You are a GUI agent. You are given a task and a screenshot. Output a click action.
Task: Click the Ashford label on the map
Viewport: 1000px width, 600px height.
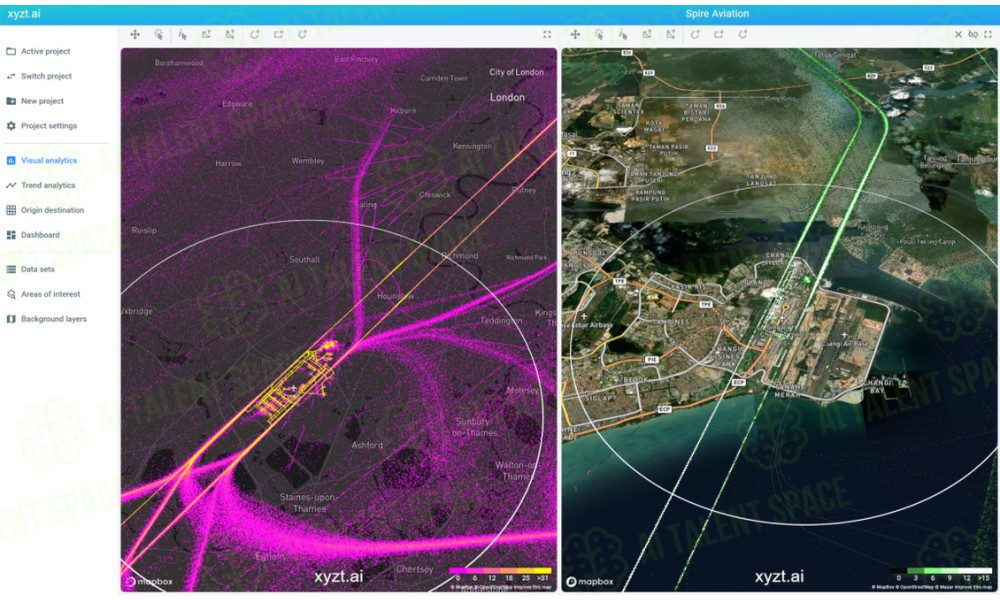(x=367, y=445)
